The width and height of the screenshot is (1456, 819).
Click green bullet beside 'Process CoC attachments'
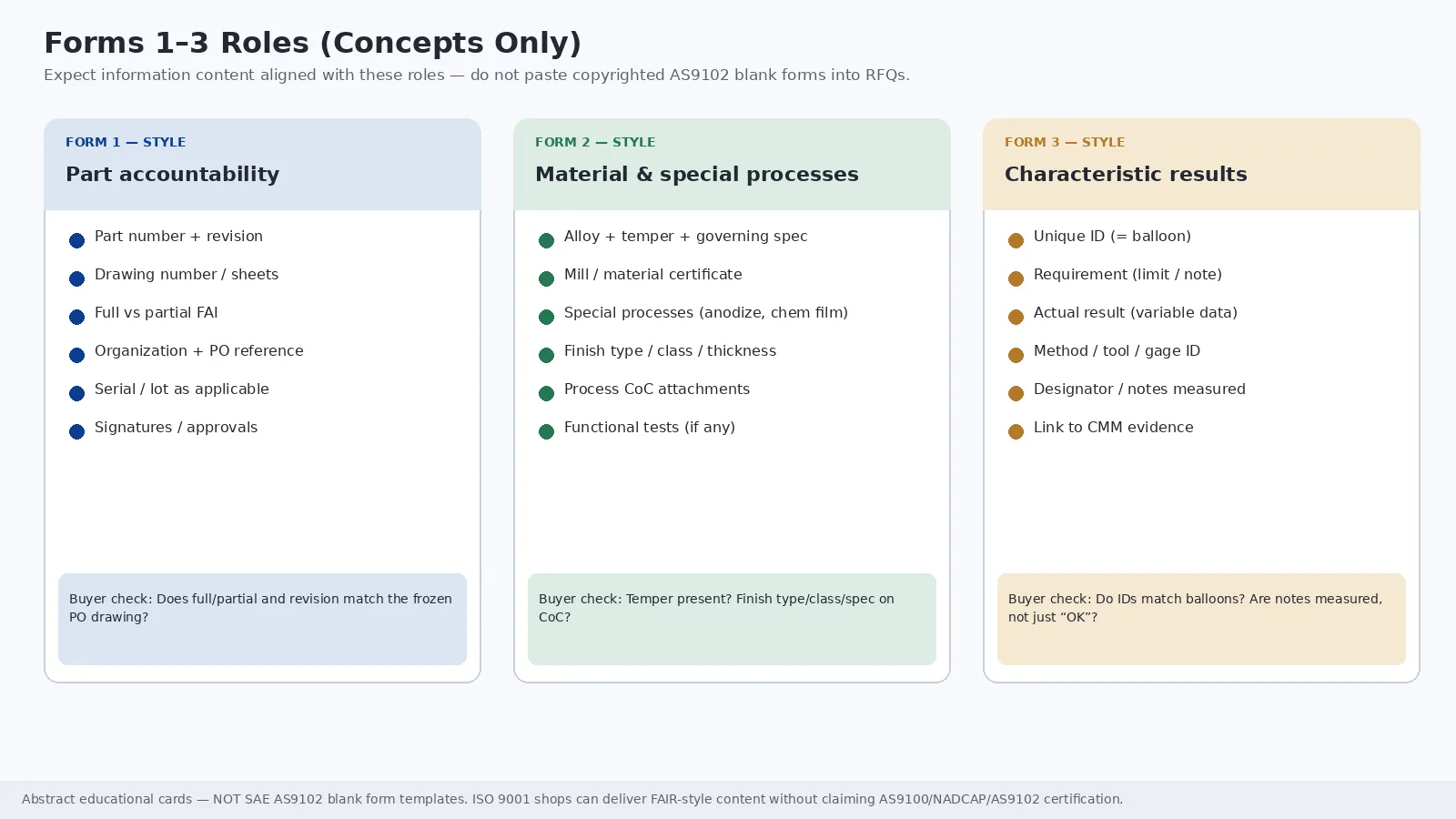click(546, 393)
